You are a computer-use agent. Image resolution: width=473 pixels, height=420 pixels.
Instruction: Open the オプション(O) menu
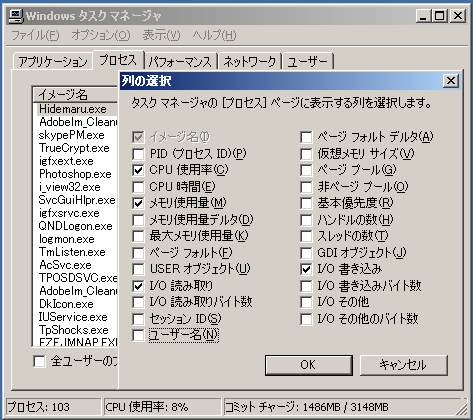(x=101, y=35)
